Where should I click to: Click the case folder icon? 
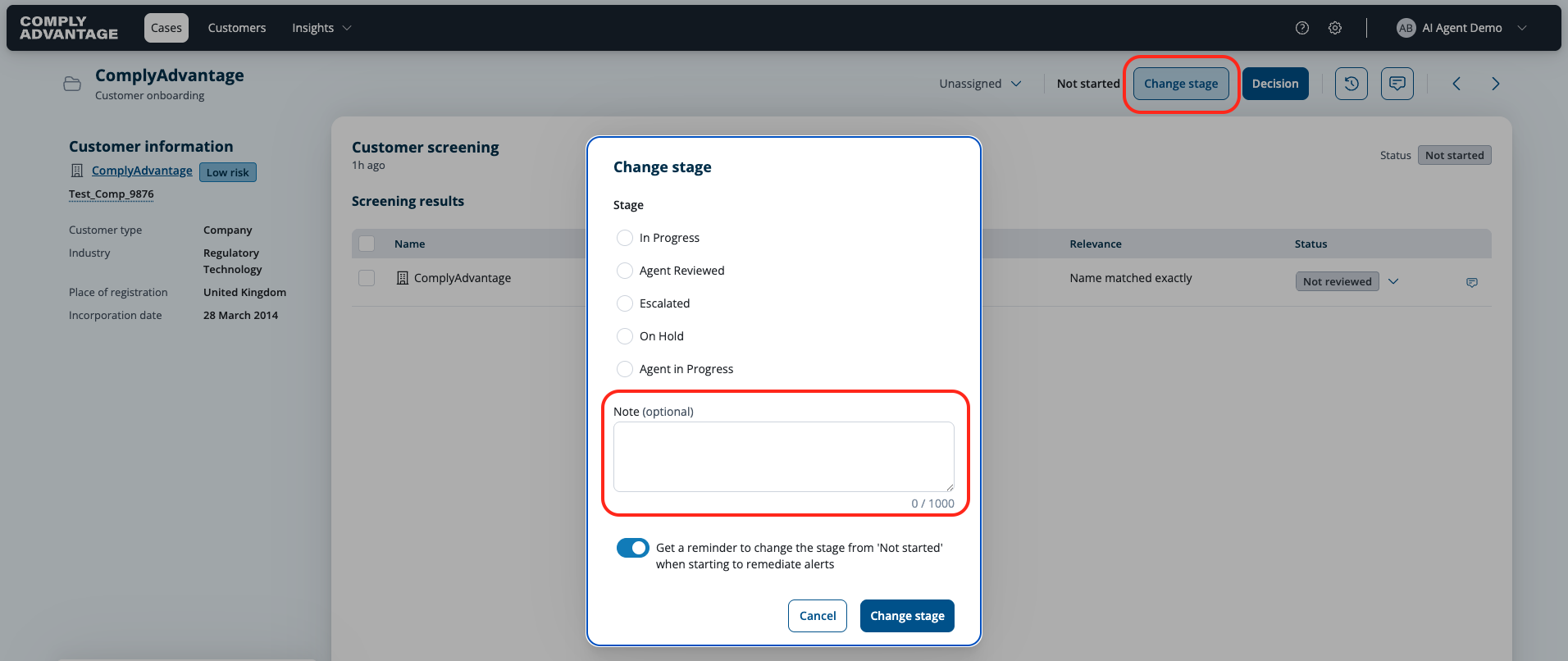pos(72,84)
